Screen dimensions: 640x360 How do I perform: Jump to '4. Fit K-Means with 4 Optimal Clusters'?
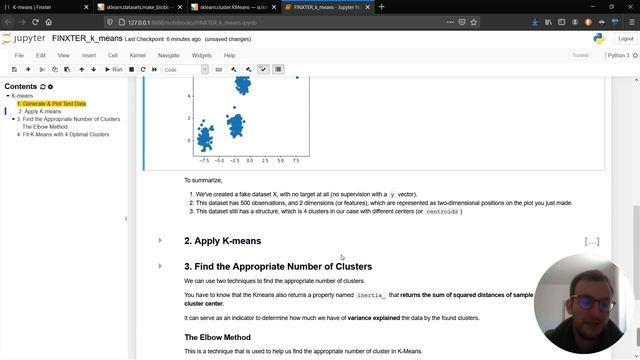[x=63, y=134]
